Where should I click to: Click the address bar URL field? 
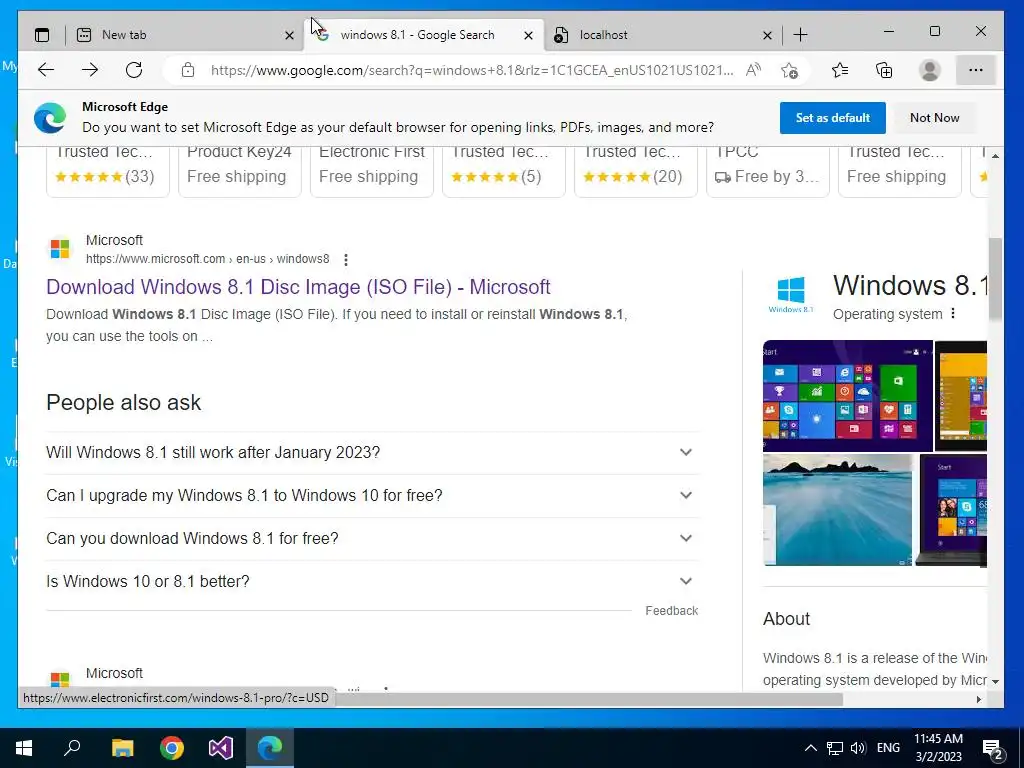point(472,70)
